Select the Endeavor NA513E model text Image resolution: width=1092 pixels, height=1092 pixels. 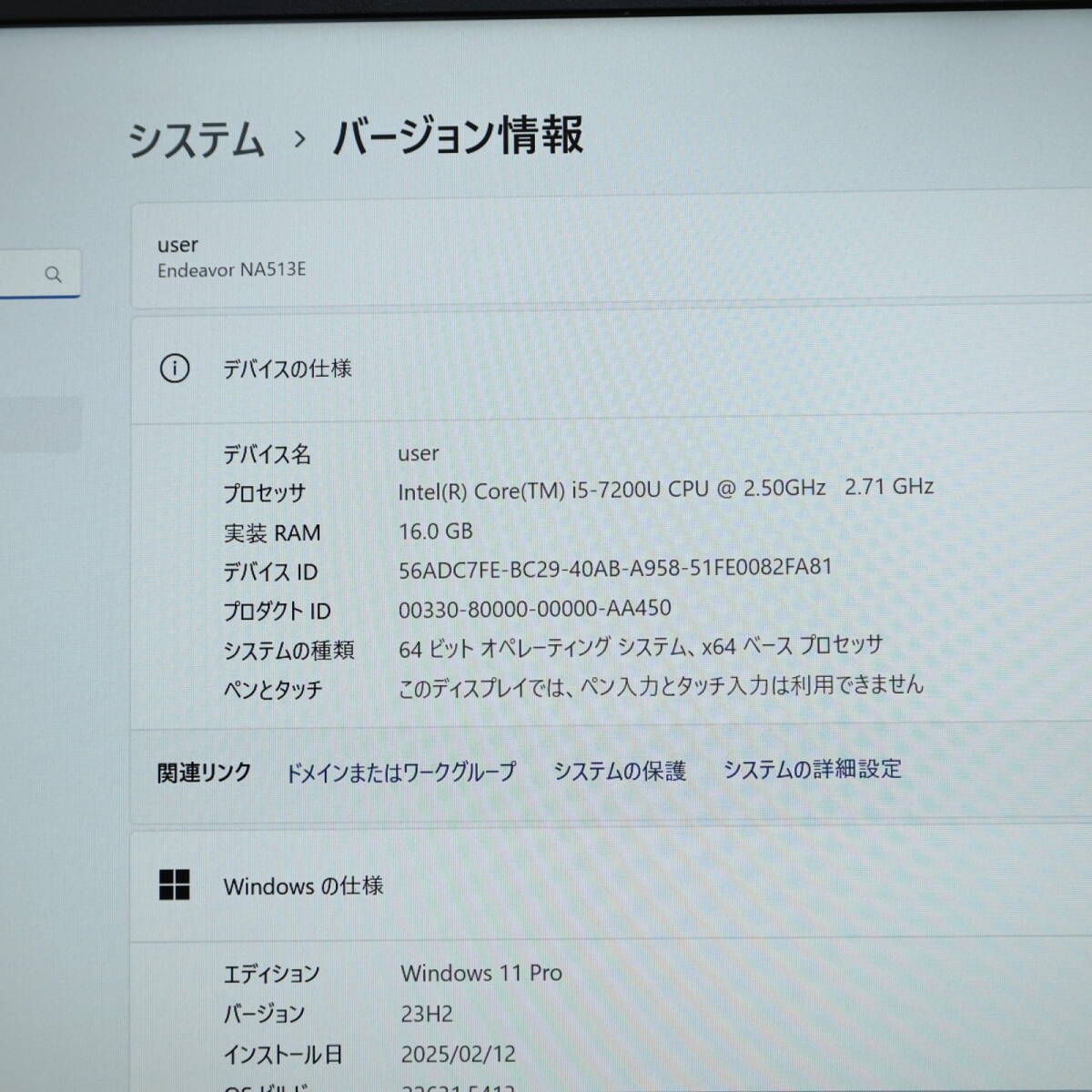(x=231, y=270)
